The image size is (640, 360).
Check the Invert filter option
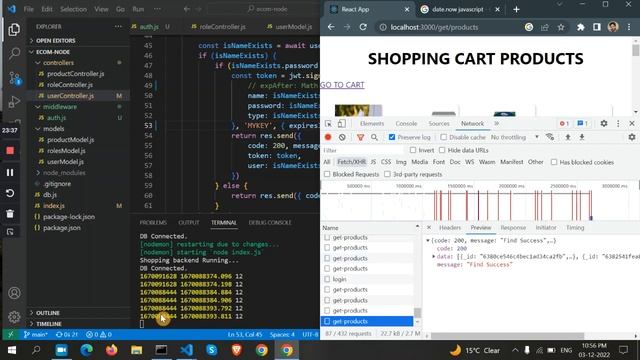pyautogui.click(x=413, y=150)
